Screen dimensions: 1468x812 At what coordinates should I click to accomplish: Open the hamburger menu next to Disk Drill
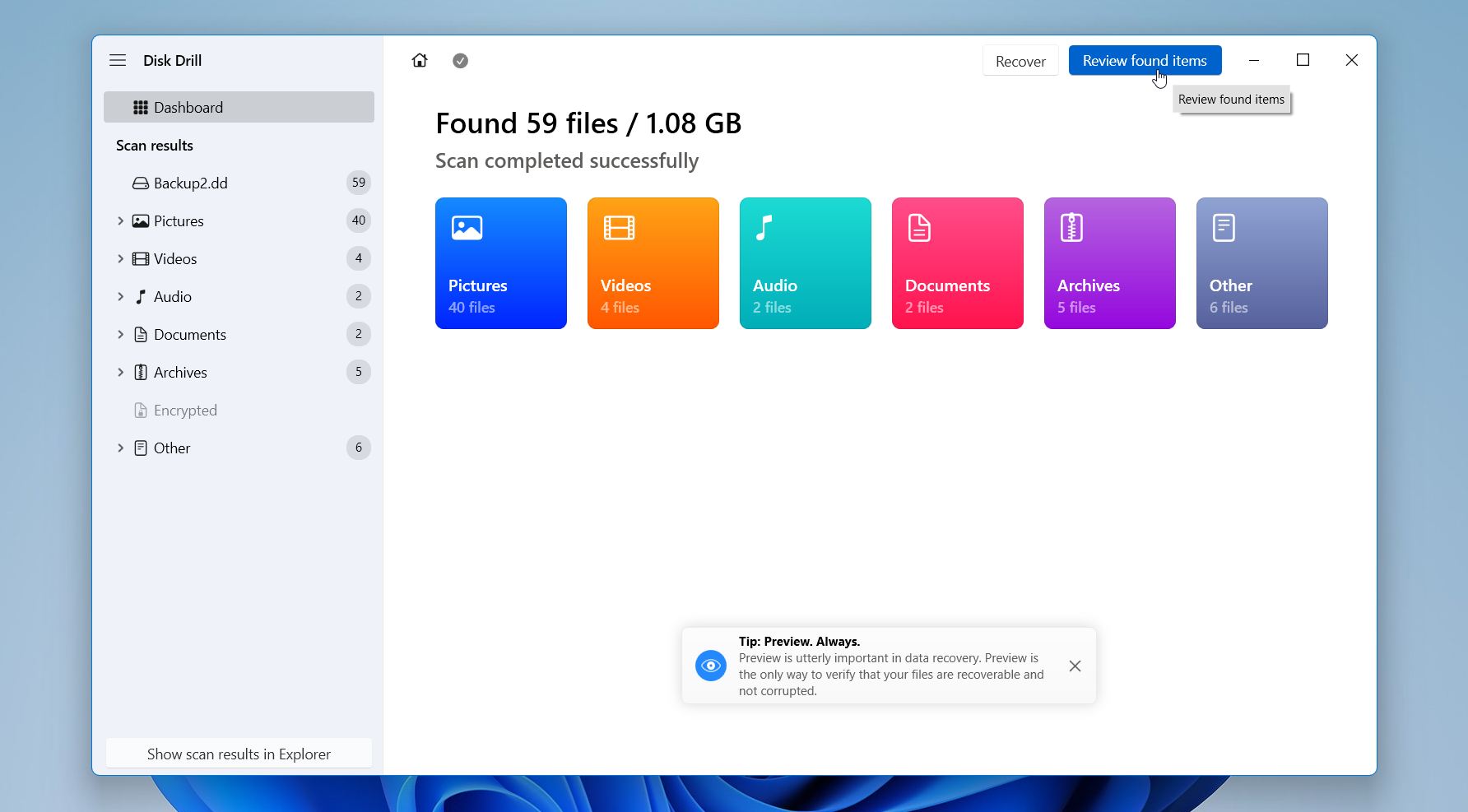click(118, 60)
